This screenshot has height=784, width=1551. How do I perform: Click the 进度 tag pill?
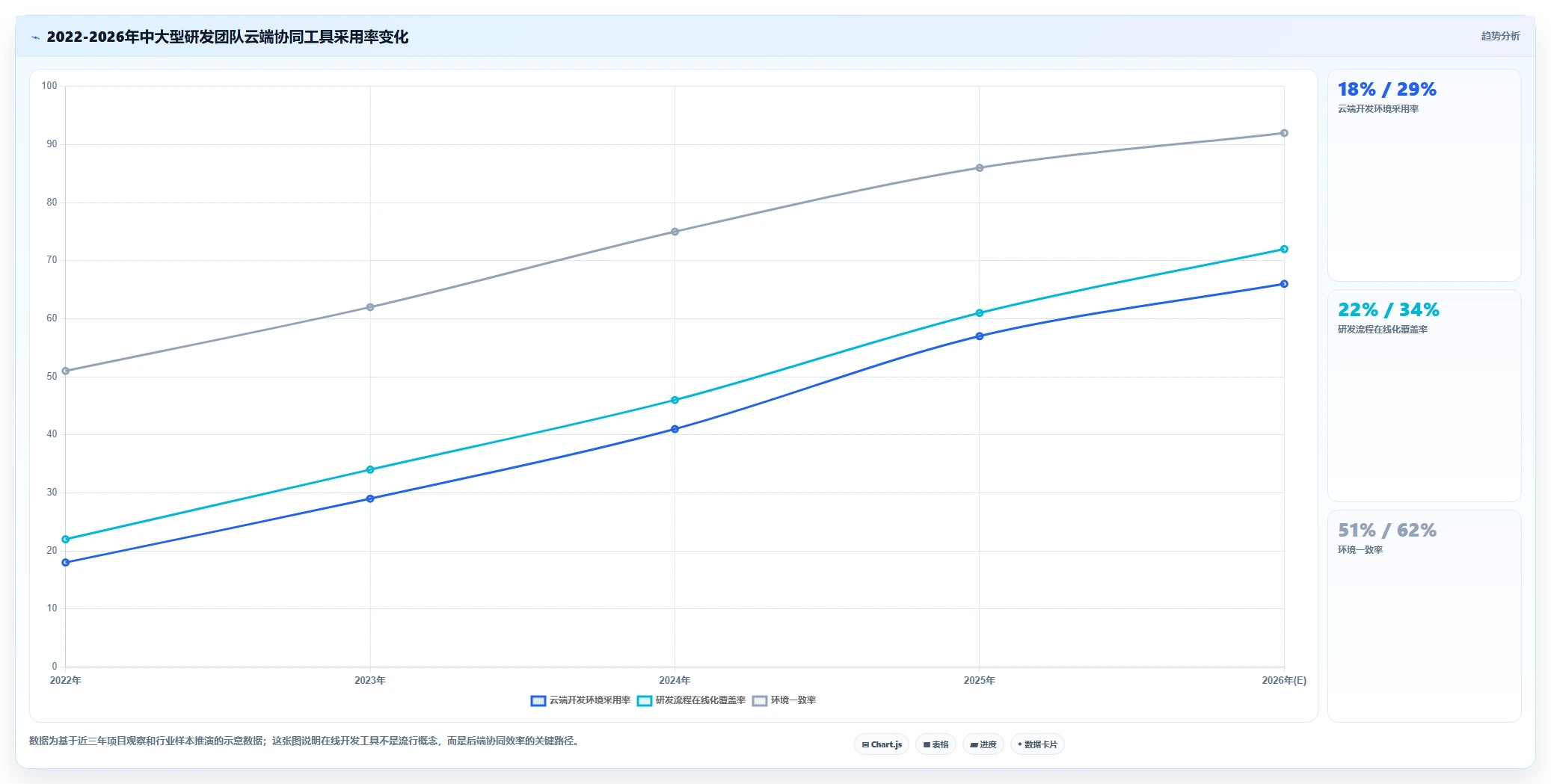(983, 744)
